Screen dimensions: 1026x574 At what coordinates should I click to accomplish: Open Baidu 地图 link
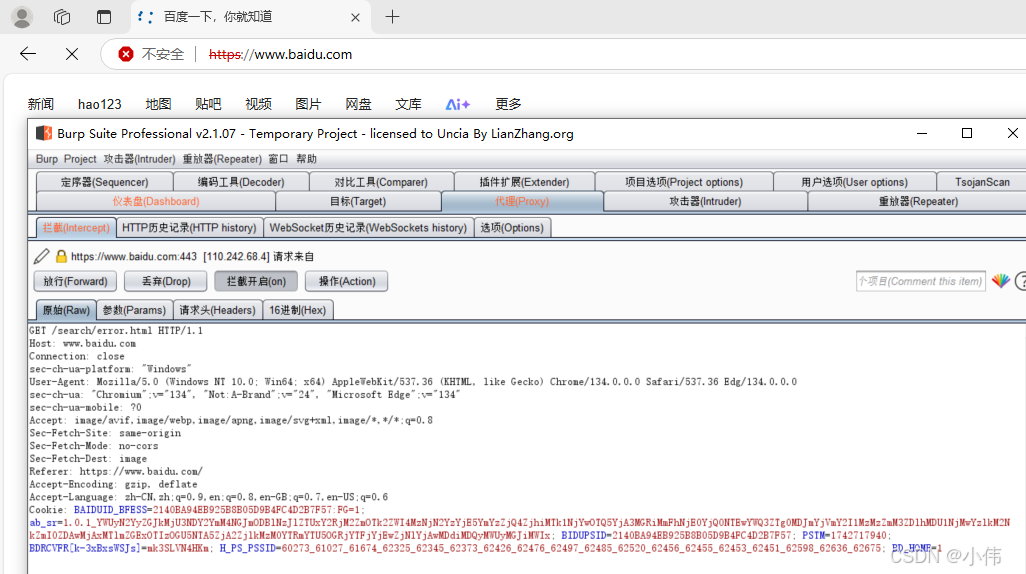tap(158, 104)
